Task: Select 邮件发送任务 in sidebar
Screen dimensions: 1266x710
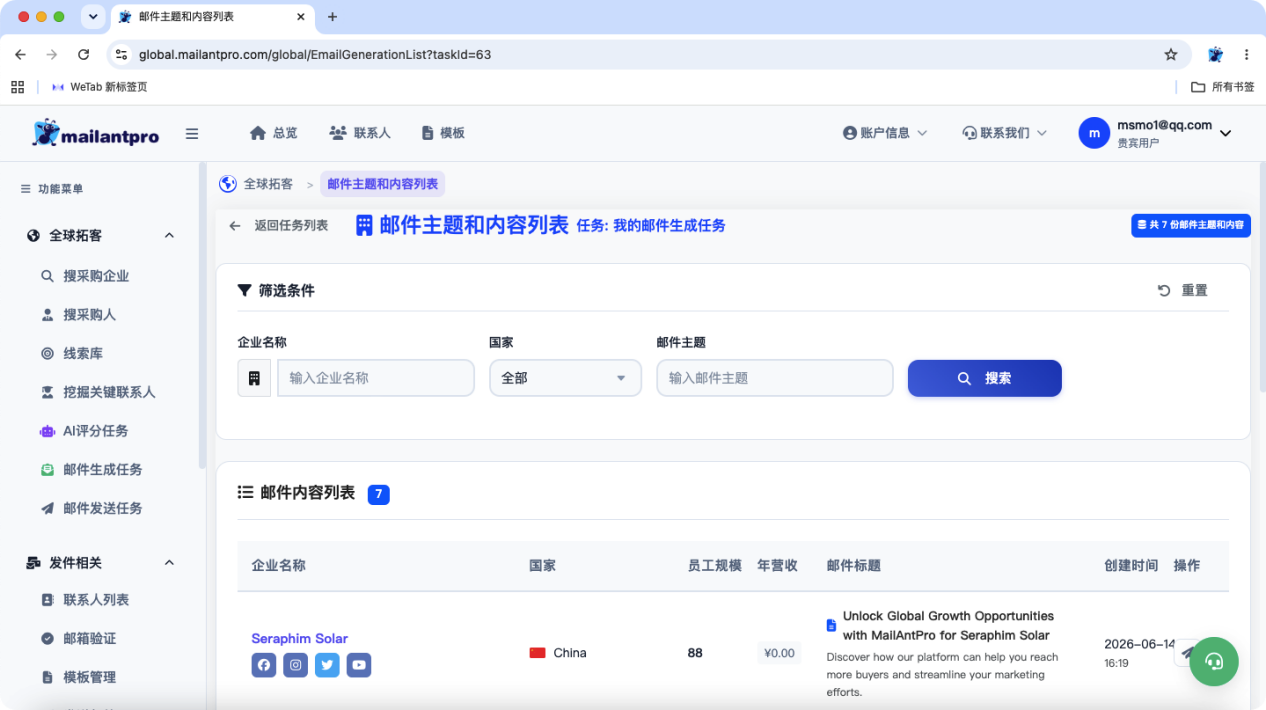Action: [x=102, y=508]
